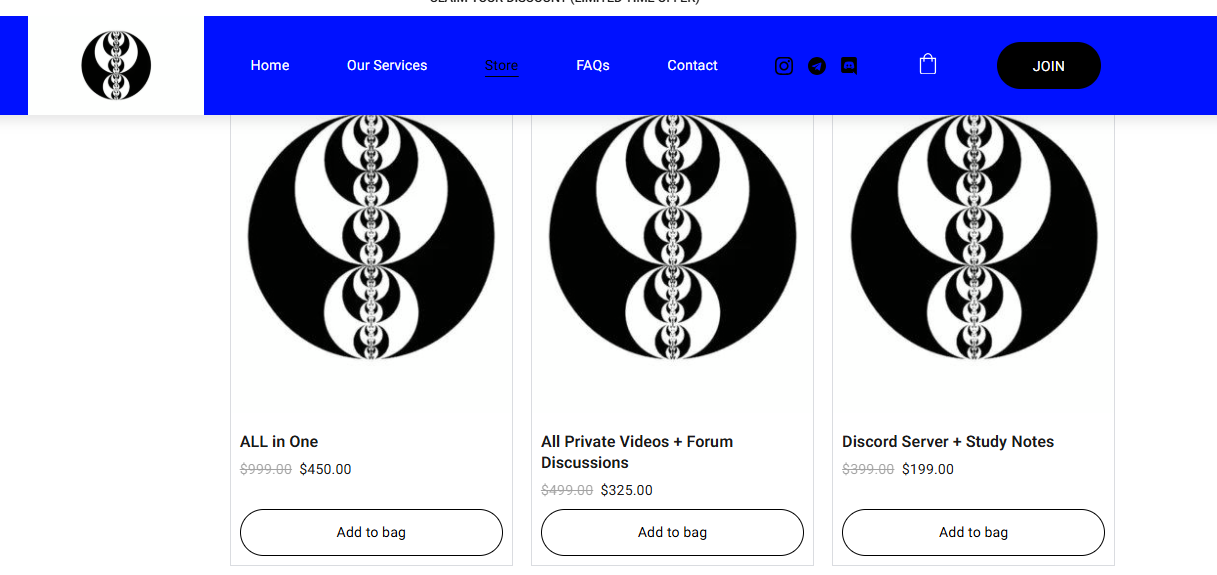This screenshot has height=575, width=1217.
Task: Click the All Private Videos product image
Action: click(x=672, y=240)
